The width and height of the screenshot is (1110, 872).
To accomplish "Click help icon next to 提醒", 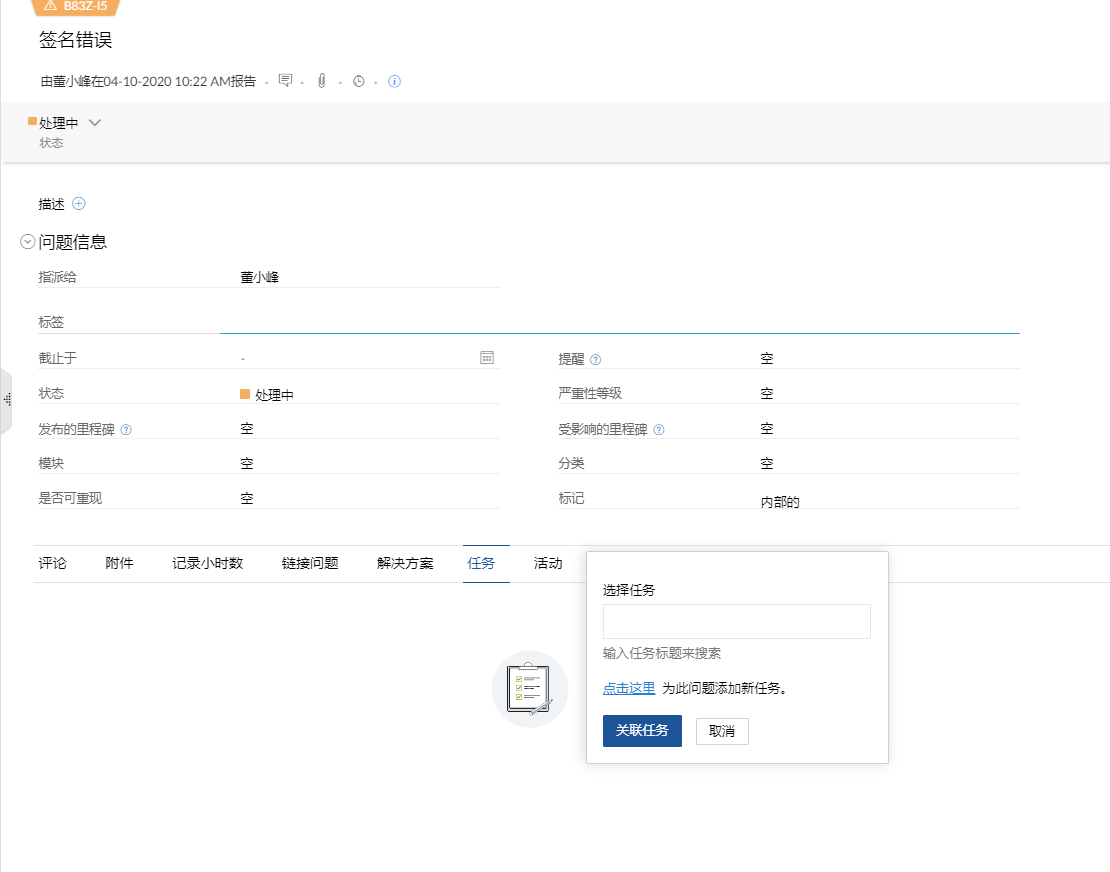I will coord(596,359).
